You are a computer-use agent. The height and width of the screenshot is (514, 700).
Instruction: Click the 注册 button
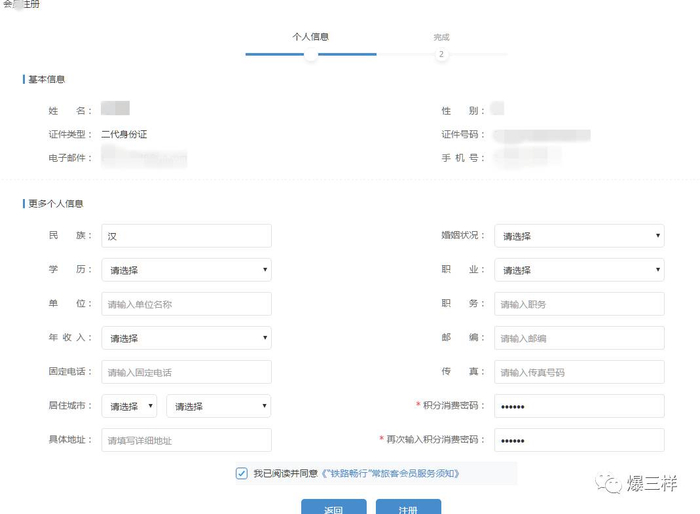tap(408, 507)
